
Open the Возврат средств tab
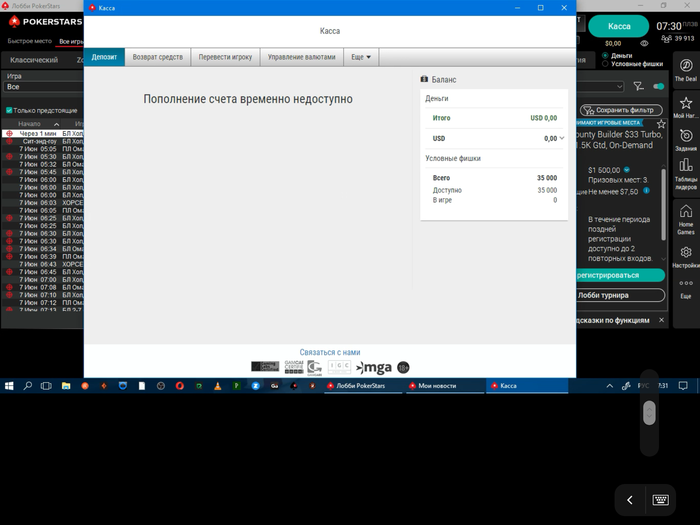(x=158, y=57)
